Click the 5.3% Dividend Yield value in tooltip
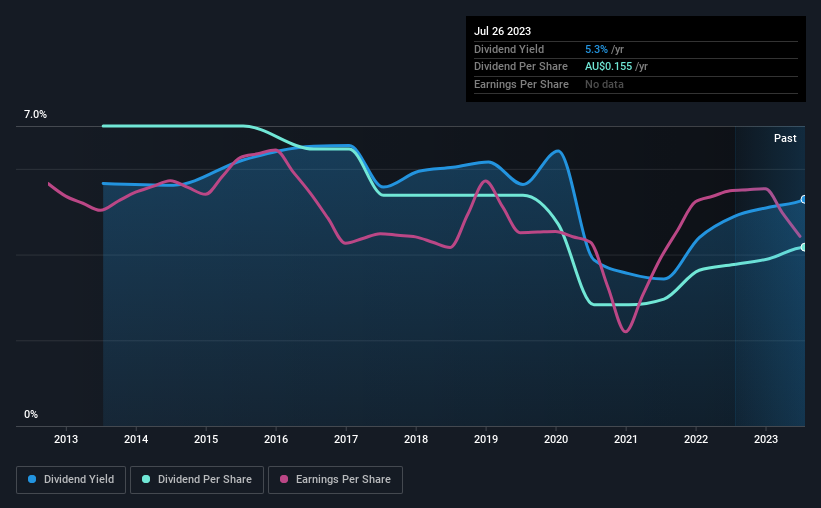Image resolution: width=821 pixels, height=508 pixels. (596, 49)
